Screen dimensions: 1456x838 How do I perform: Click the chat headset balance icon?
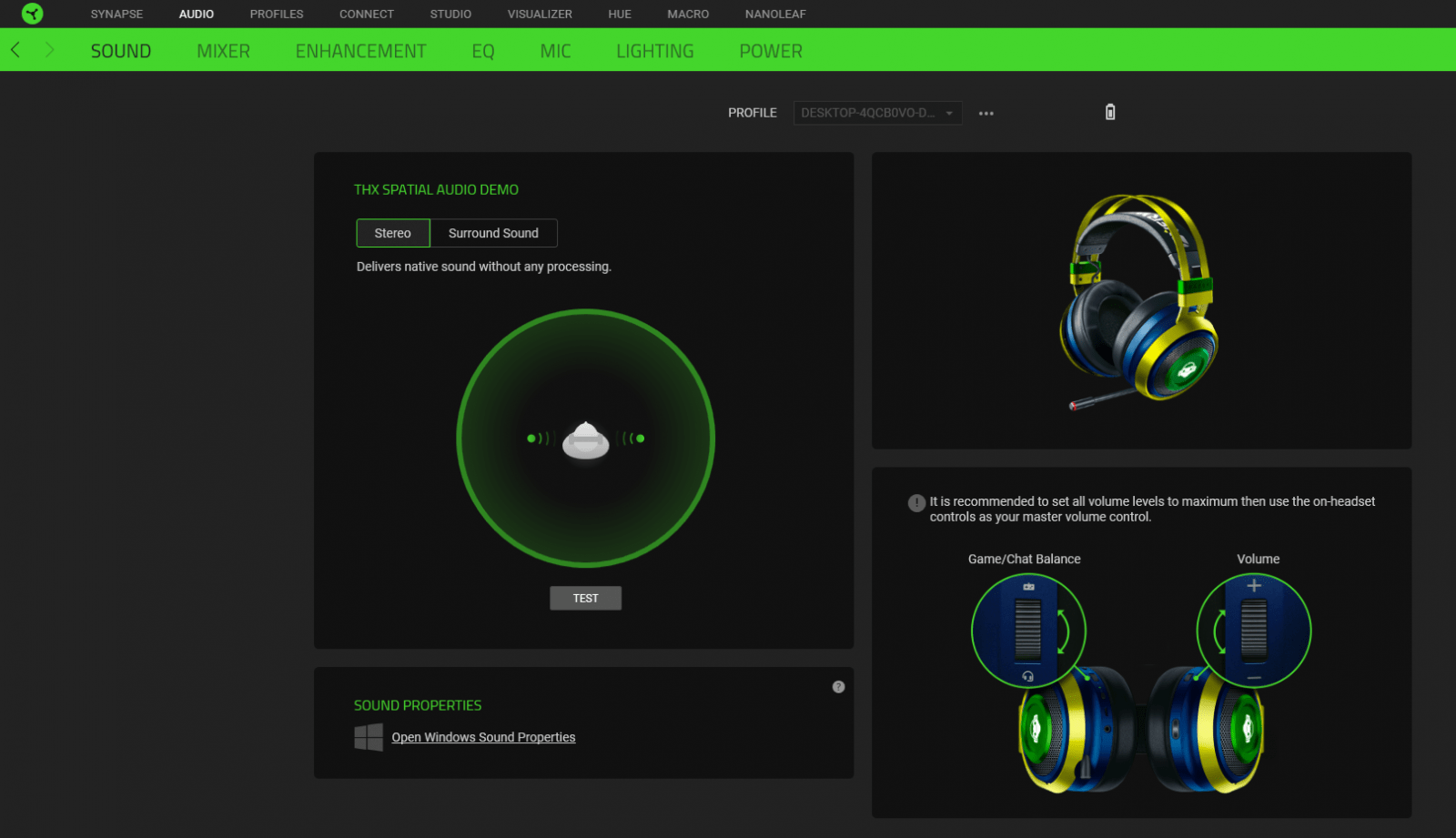[x=1028, y=676]
